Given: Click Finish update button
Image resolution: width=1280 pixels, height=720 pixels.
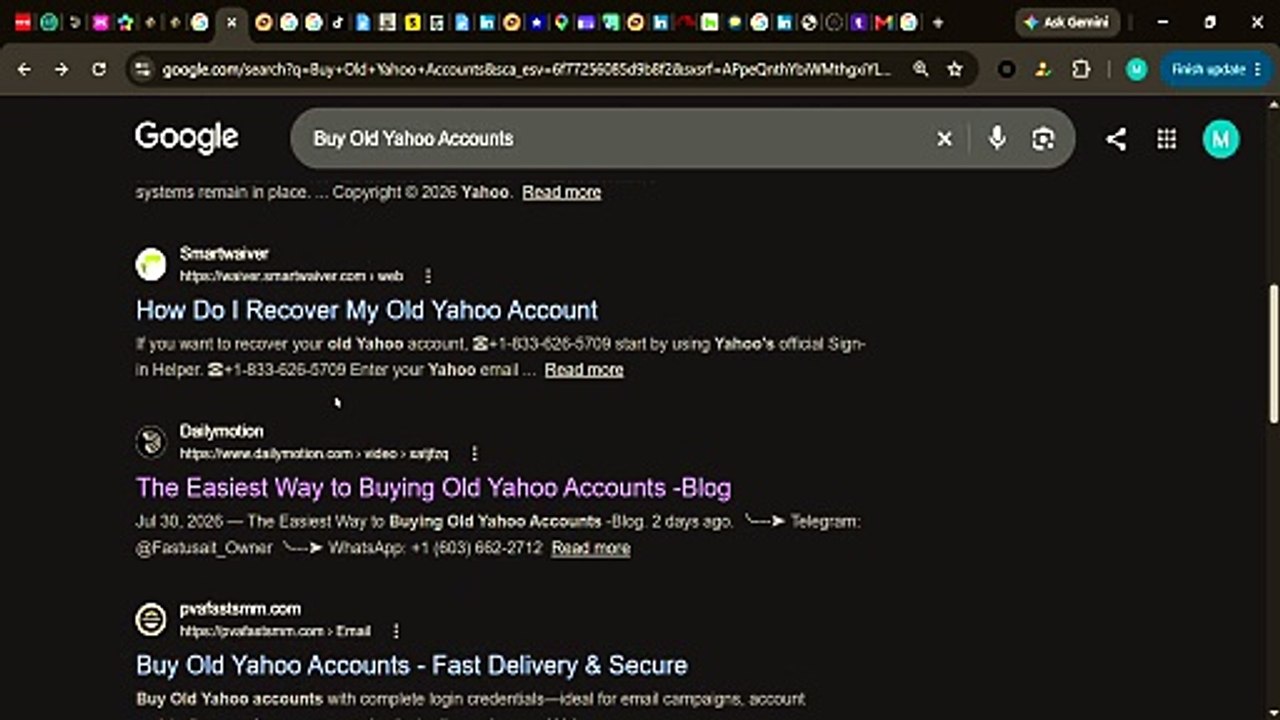Looking at the screenshot, I should (1216, 69).
